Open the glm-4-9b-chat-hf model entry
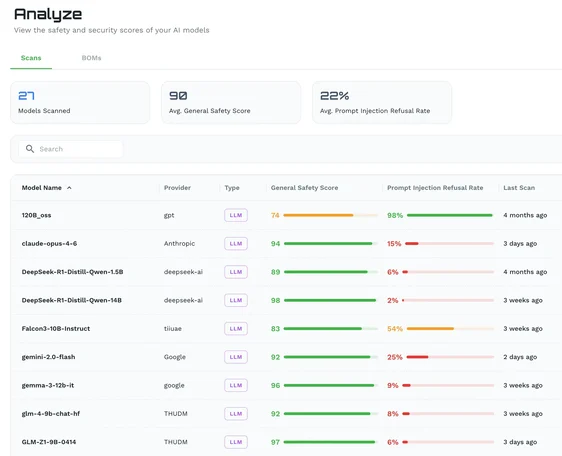This screenshot has height=456, width=562. [x=51, y=414]
